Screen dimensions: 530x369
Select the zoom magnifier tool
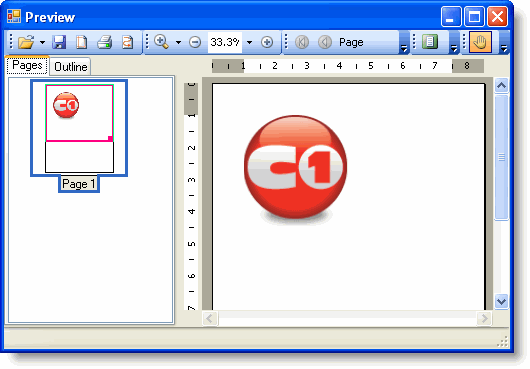162,42
